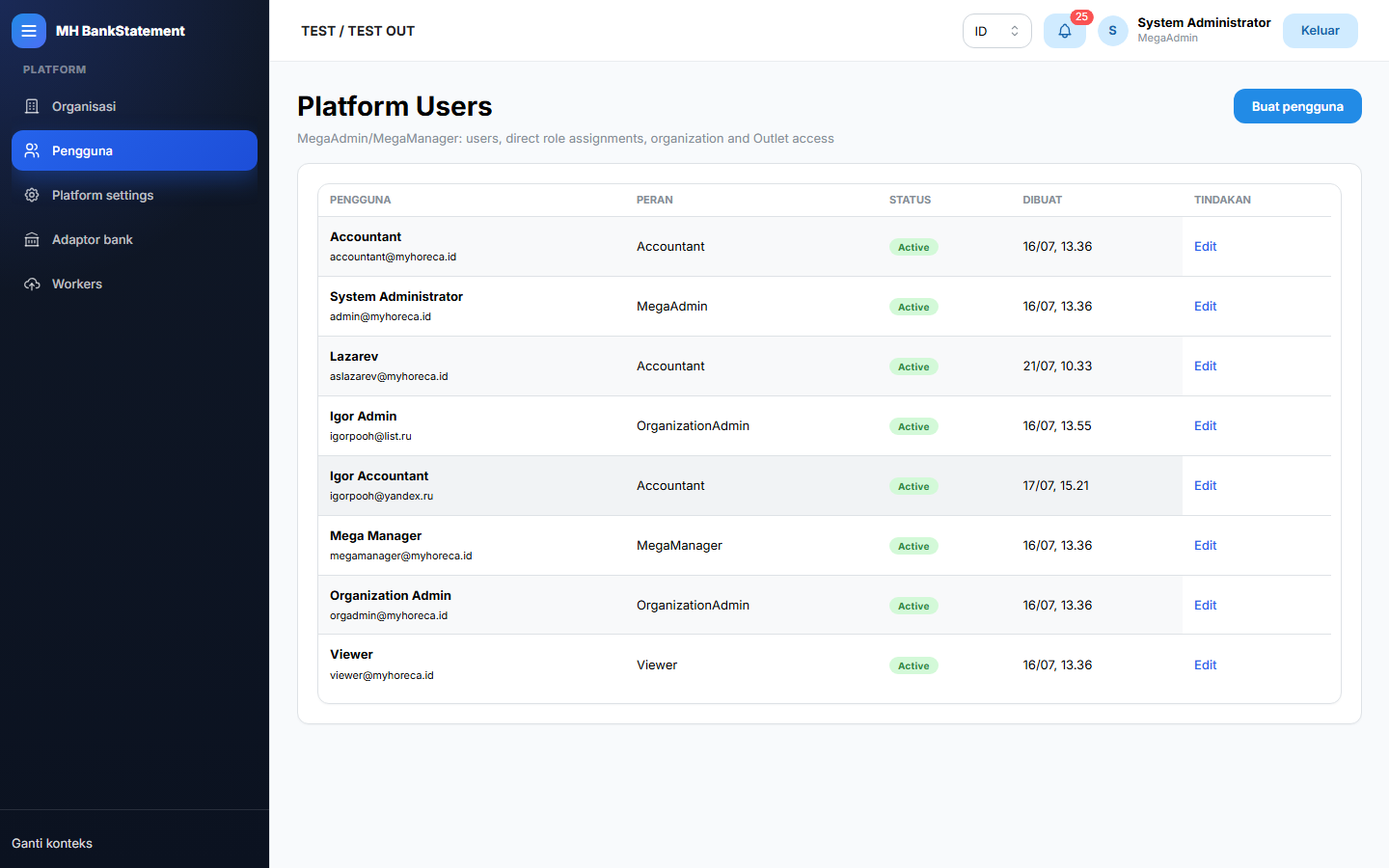The width and height of the screenshot is (1389, 868).
Task: Click the DIBUAT column header
Action: point(1042,200)
